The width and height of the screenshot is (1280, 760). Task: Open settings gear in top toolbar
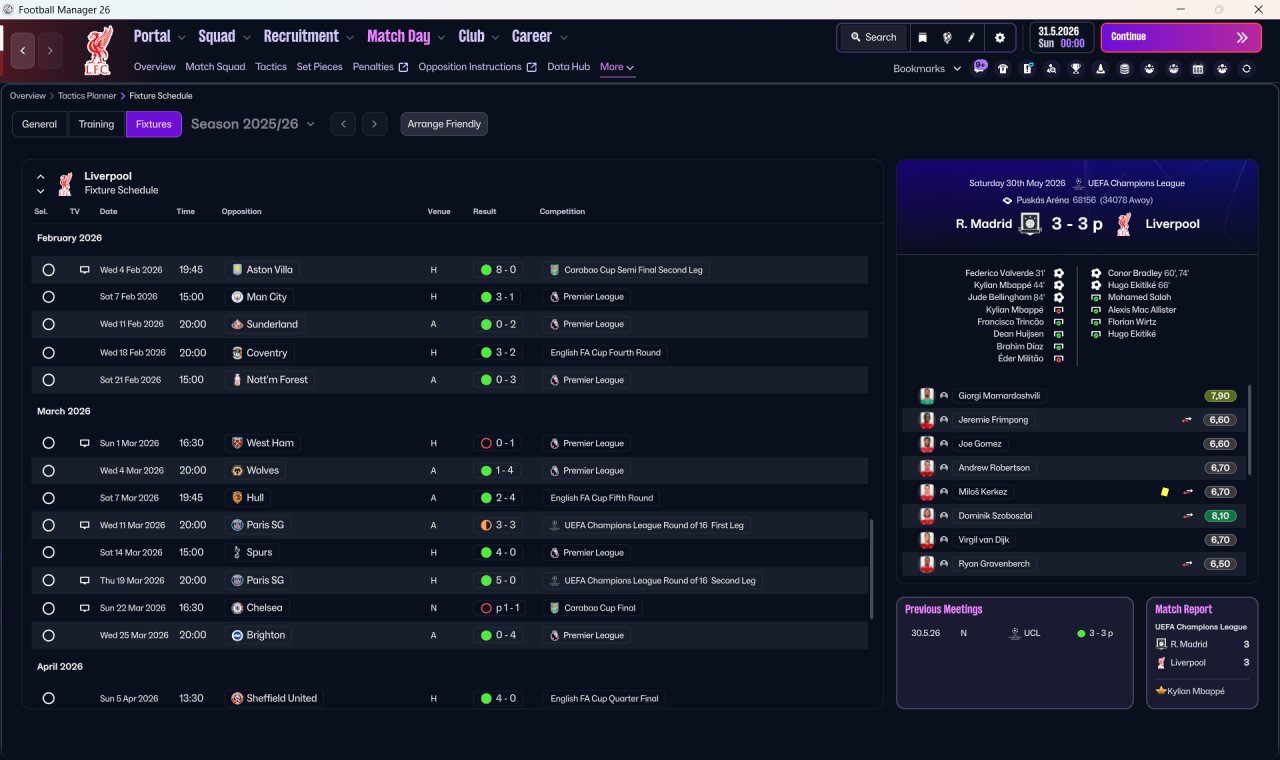[x=999, y=37]
